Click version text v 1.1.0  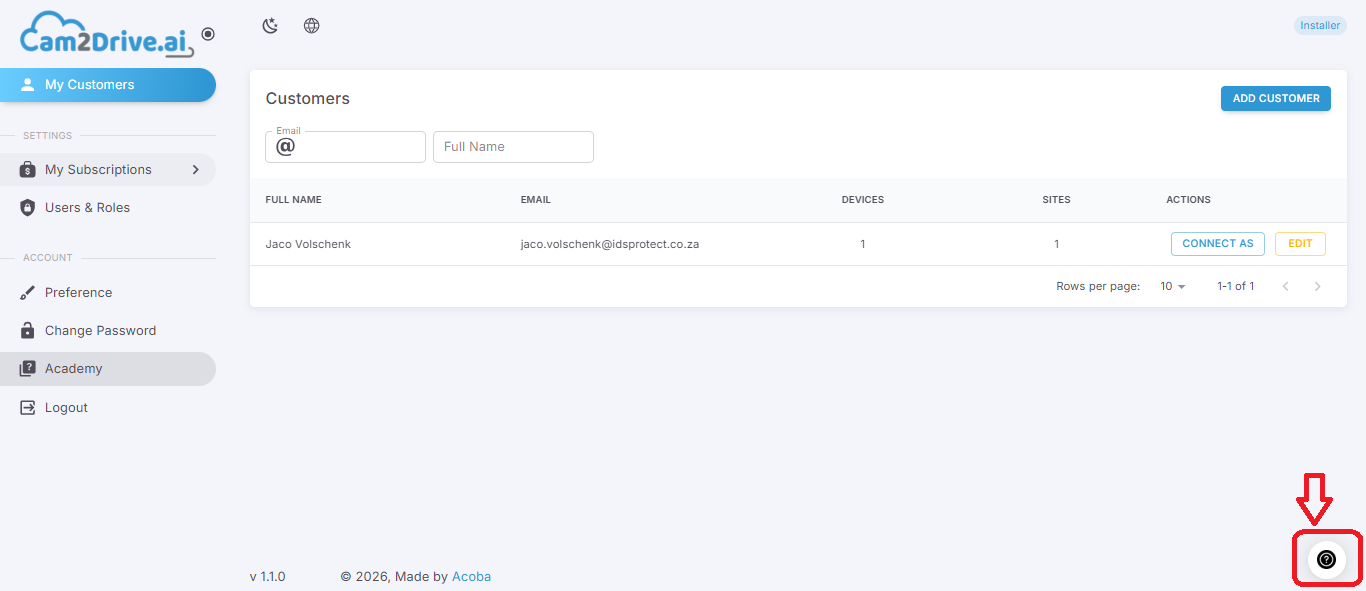click(x=268, y=577)
